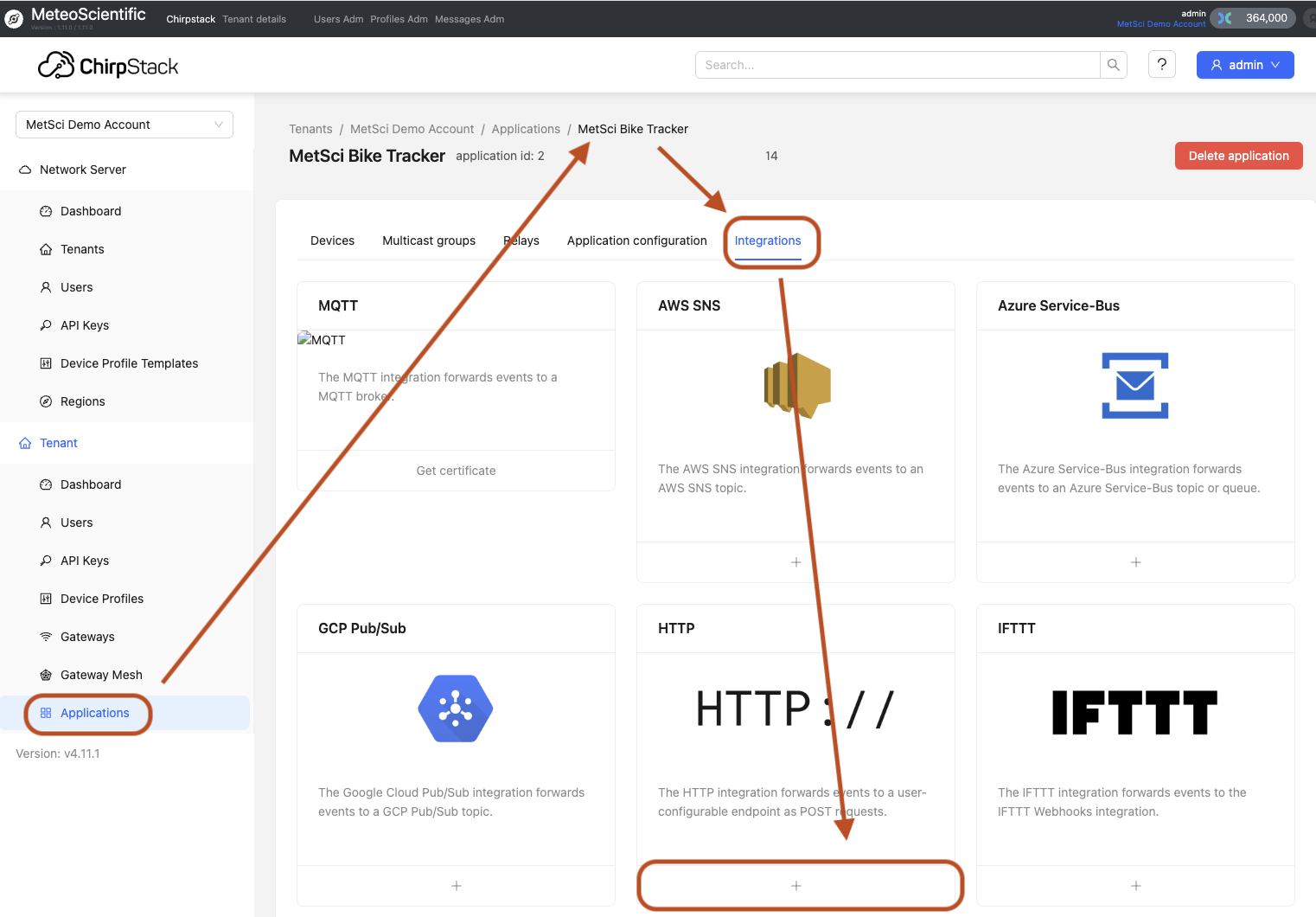Open the help question mark icon
This screenshot has width=1316, height=917.
pos(1161,65)
